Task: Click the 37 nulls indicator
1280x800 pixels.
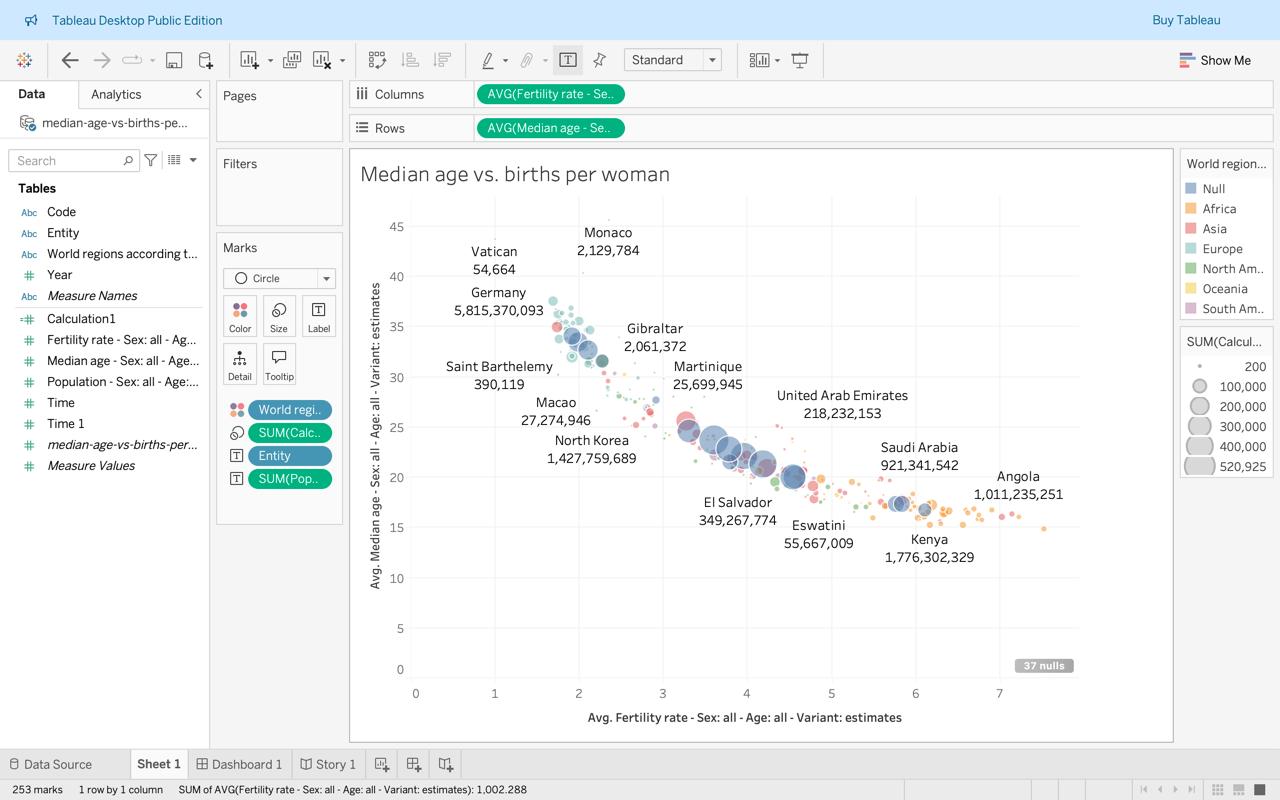Action: tap(1044, 666)
